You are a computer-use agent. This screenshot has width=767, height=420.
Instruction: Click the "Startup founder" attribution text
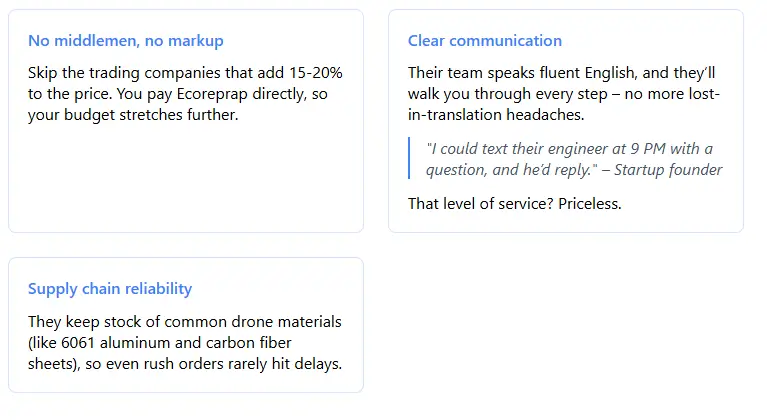(667, 170)
